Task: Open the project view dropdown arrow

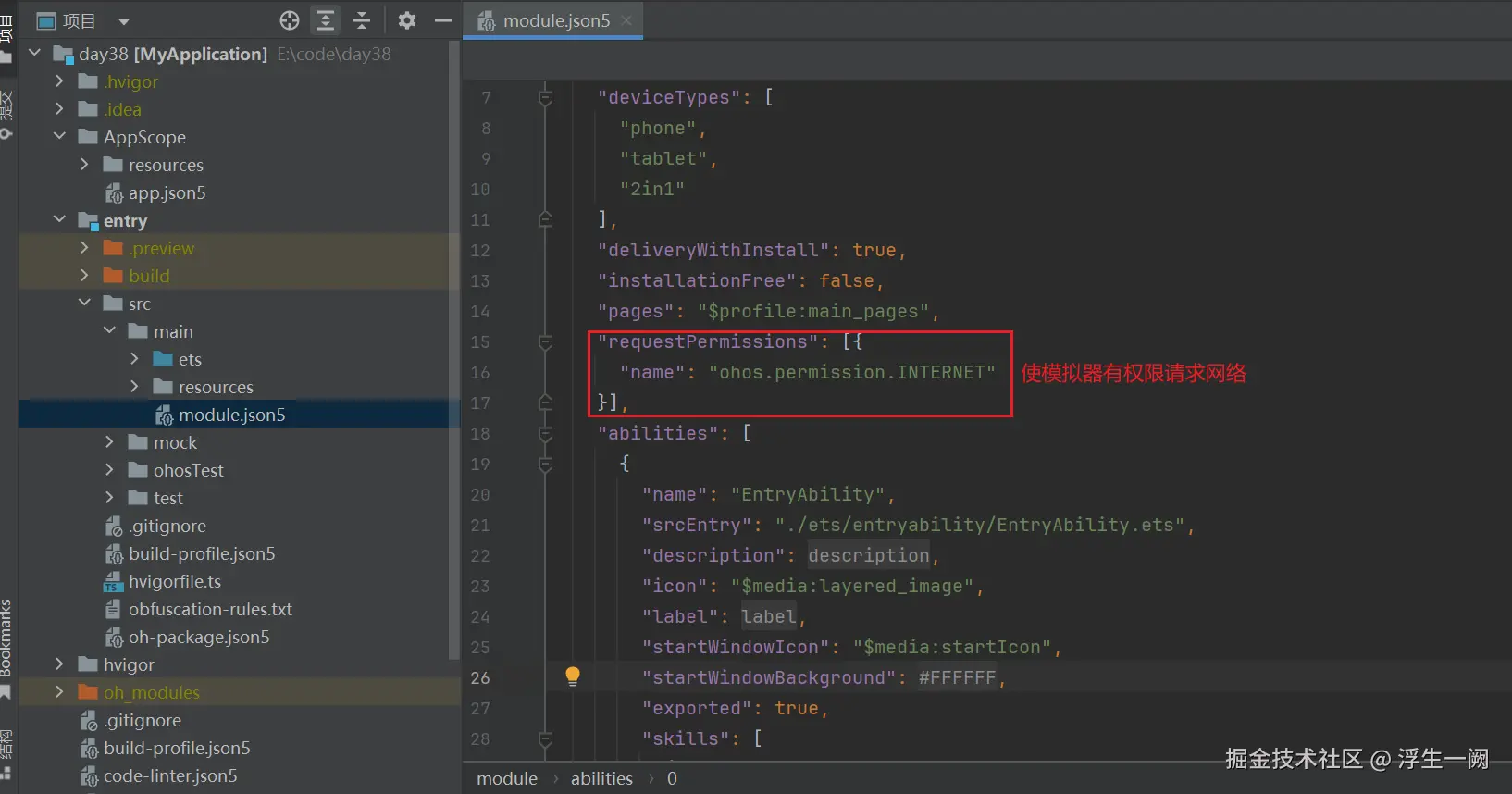Action: [x=124, y=21]
